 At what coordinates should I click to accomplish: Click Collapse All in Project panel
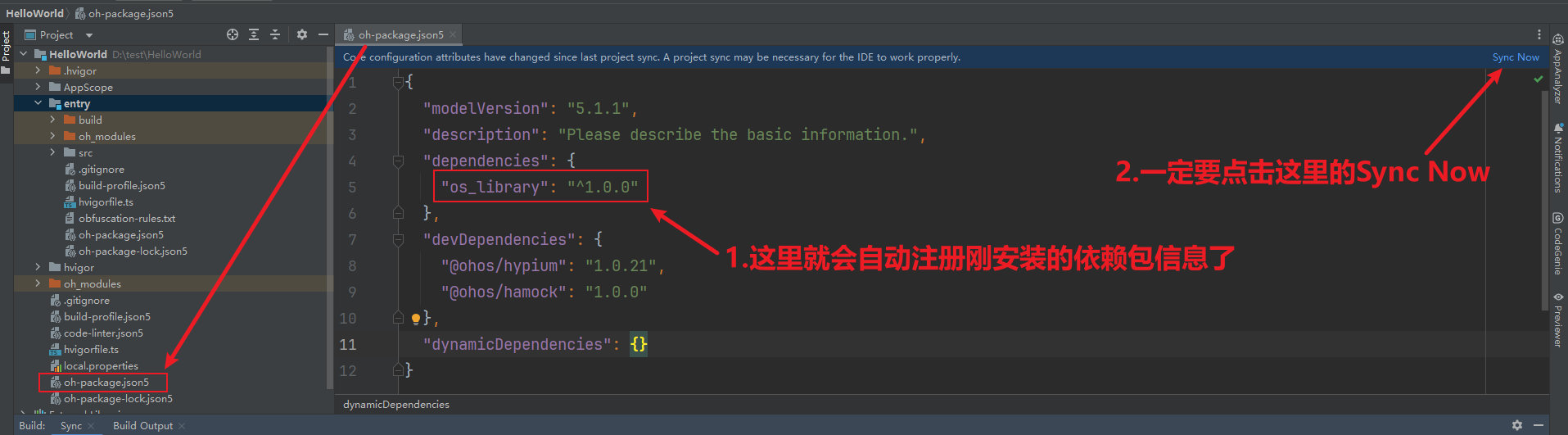(275, 34)
